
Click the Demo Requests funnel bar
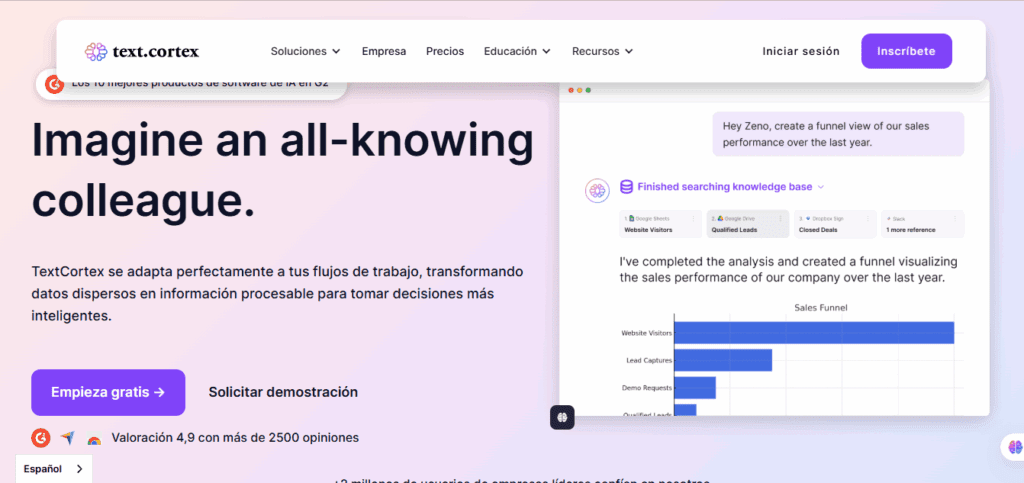[695, 388]
